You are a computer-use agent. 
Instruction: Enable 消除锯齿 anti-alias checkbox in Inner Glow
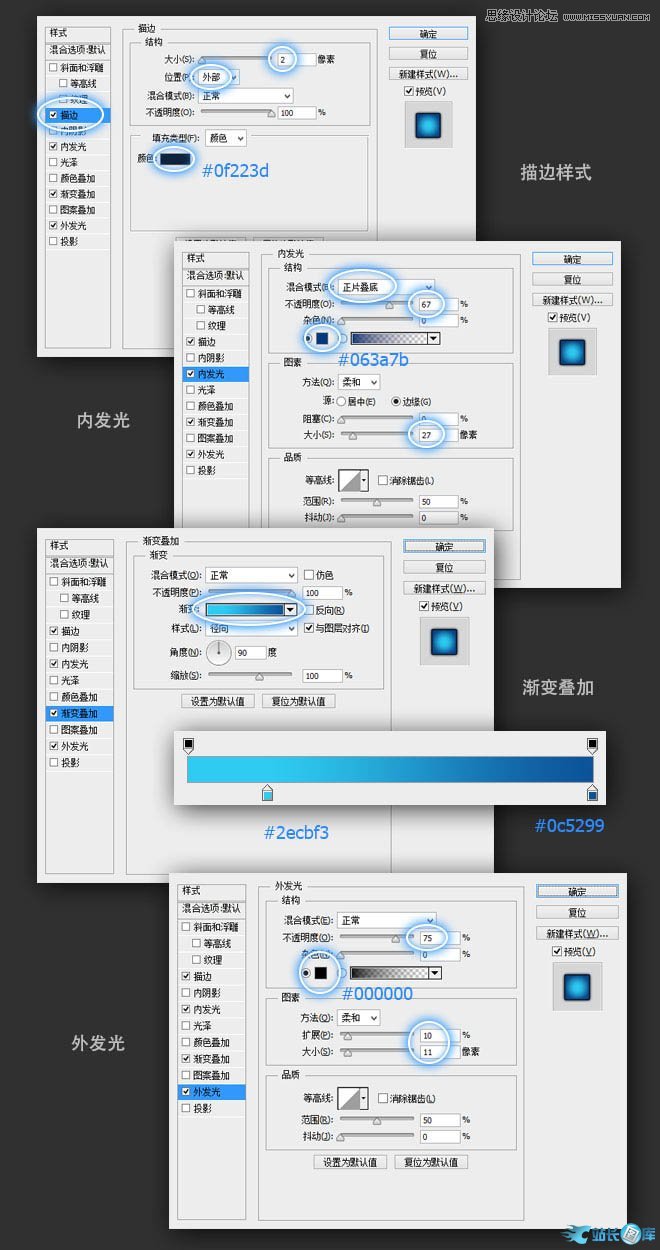tap(382, 481)
